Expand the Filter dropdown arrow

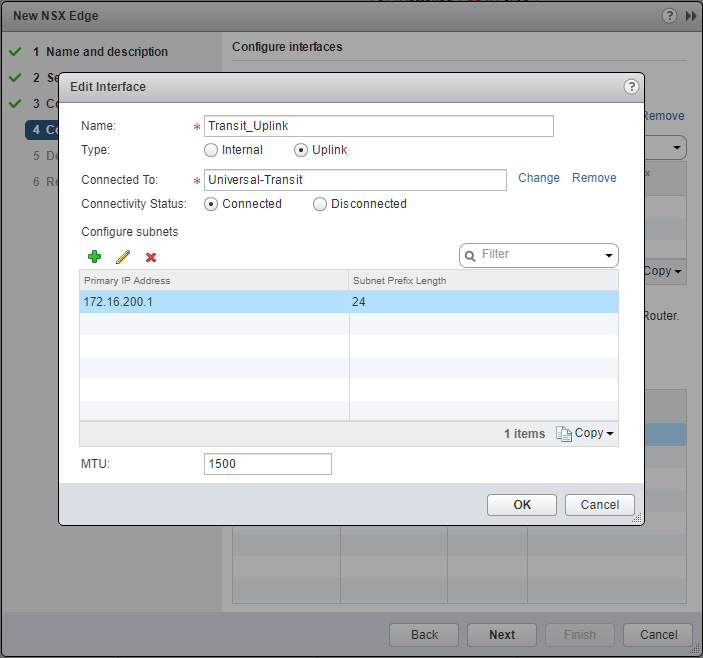[609, 256]
